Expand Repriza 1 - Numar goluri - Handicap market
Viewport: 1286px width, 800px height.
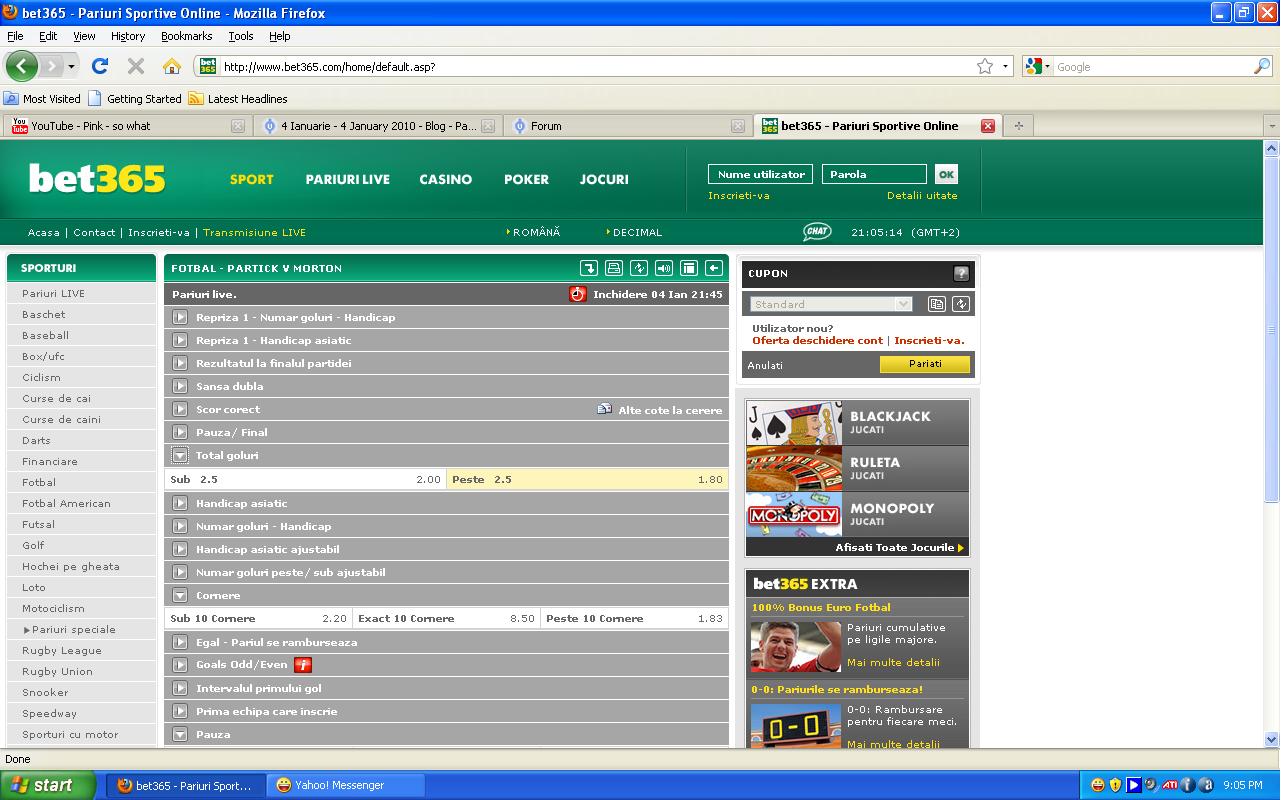(180, 317)
